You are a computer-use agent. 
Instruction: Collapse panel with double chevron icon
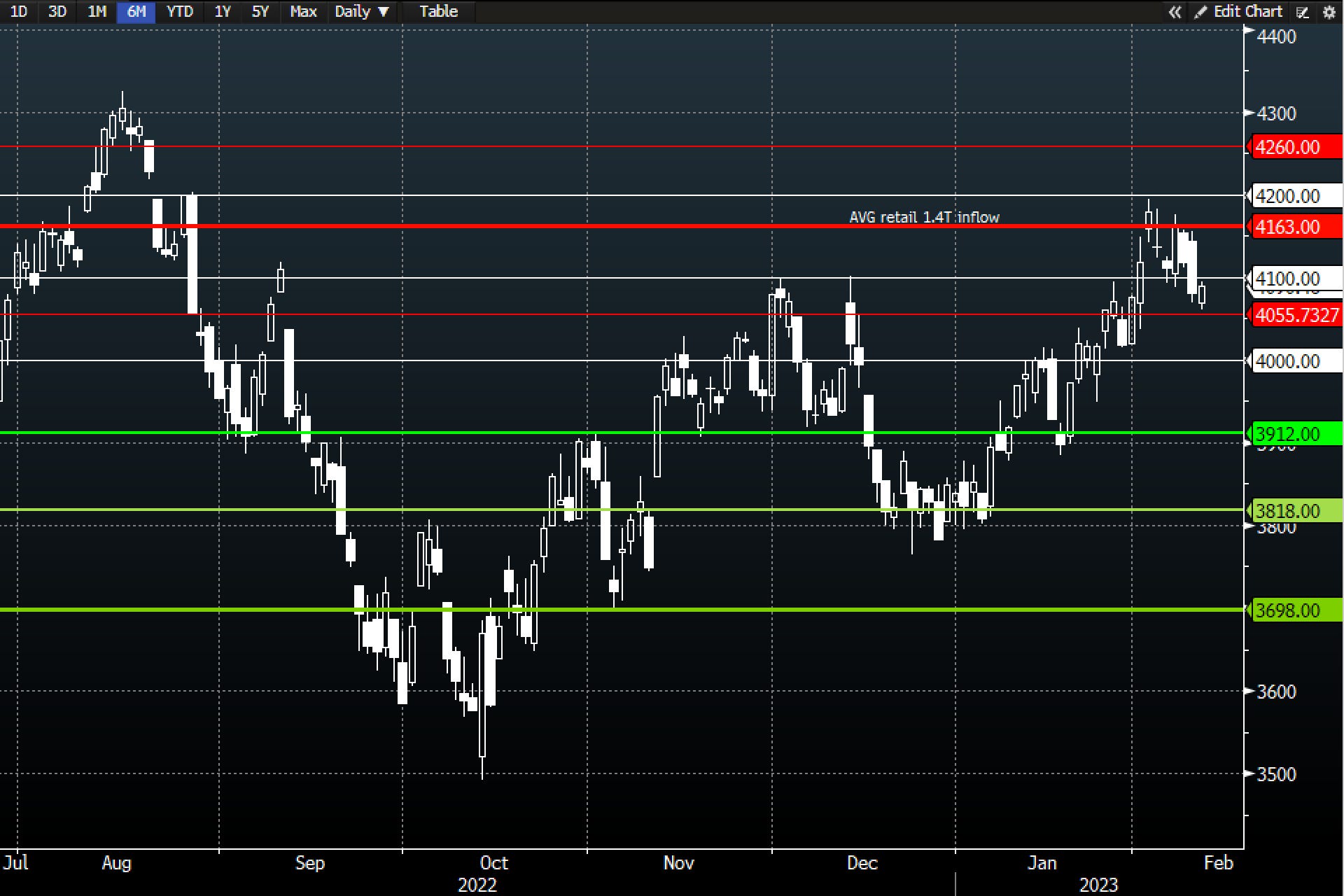click(x=1175, y=12)
